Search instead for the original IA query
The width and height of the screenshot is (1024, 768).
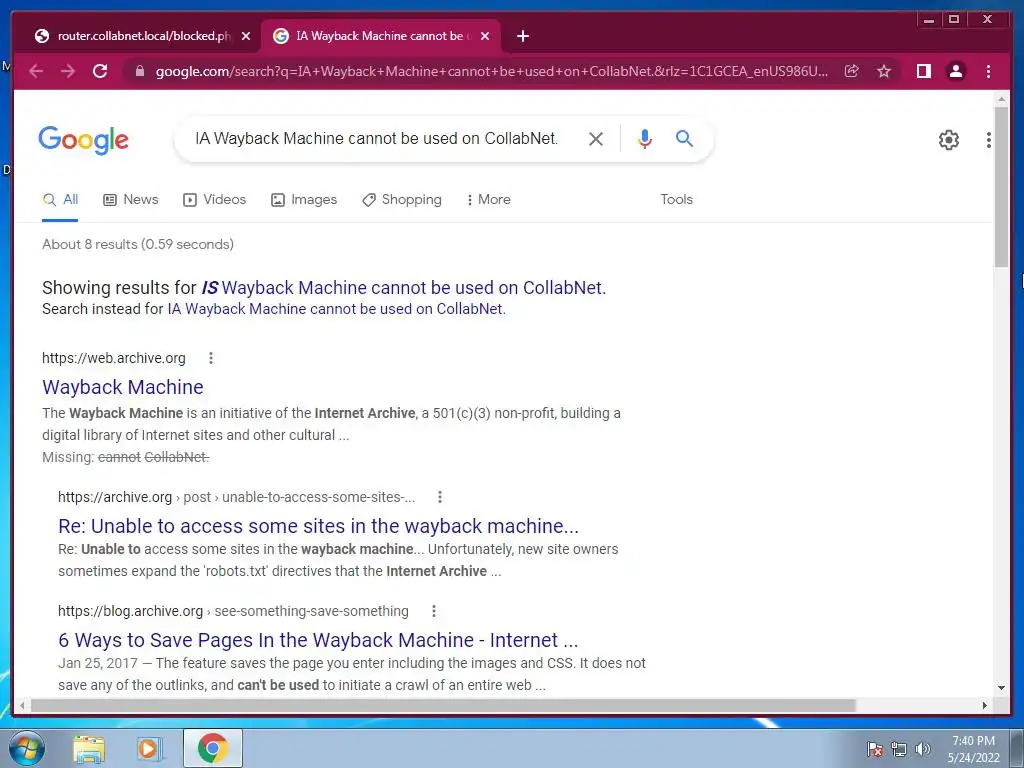pyautogui.click(x=336, y=309)
